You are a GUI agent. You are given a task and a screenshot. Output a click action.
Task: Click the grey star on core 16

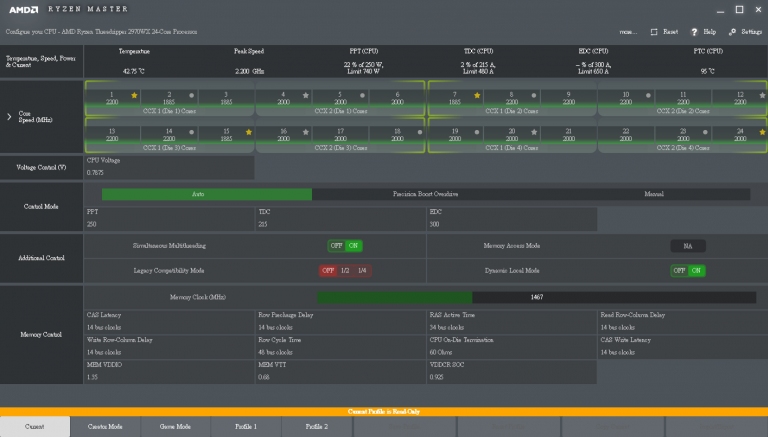point(306,132)
